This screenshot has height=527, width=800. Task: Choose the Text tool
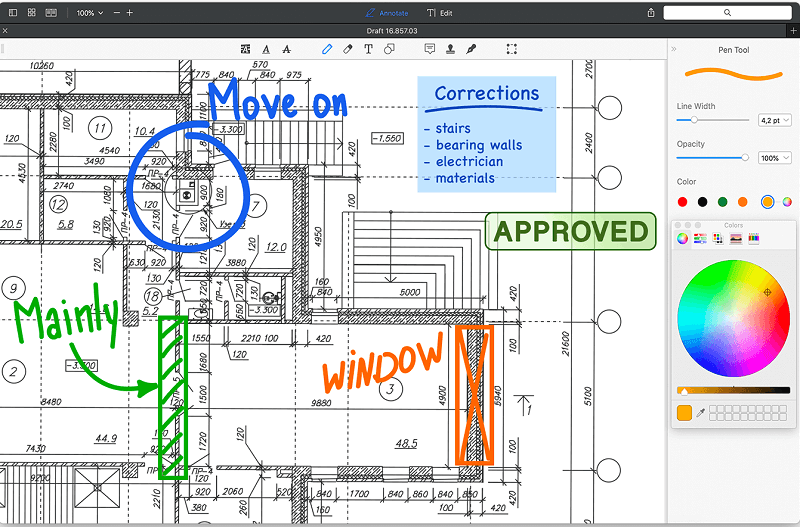click(x=368, y=48)
